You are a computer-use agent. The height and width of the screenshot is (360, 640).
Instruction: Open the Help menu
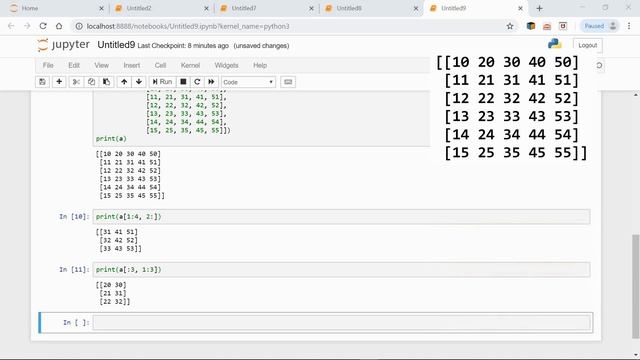pyautogui.click(x=260, y=65)
